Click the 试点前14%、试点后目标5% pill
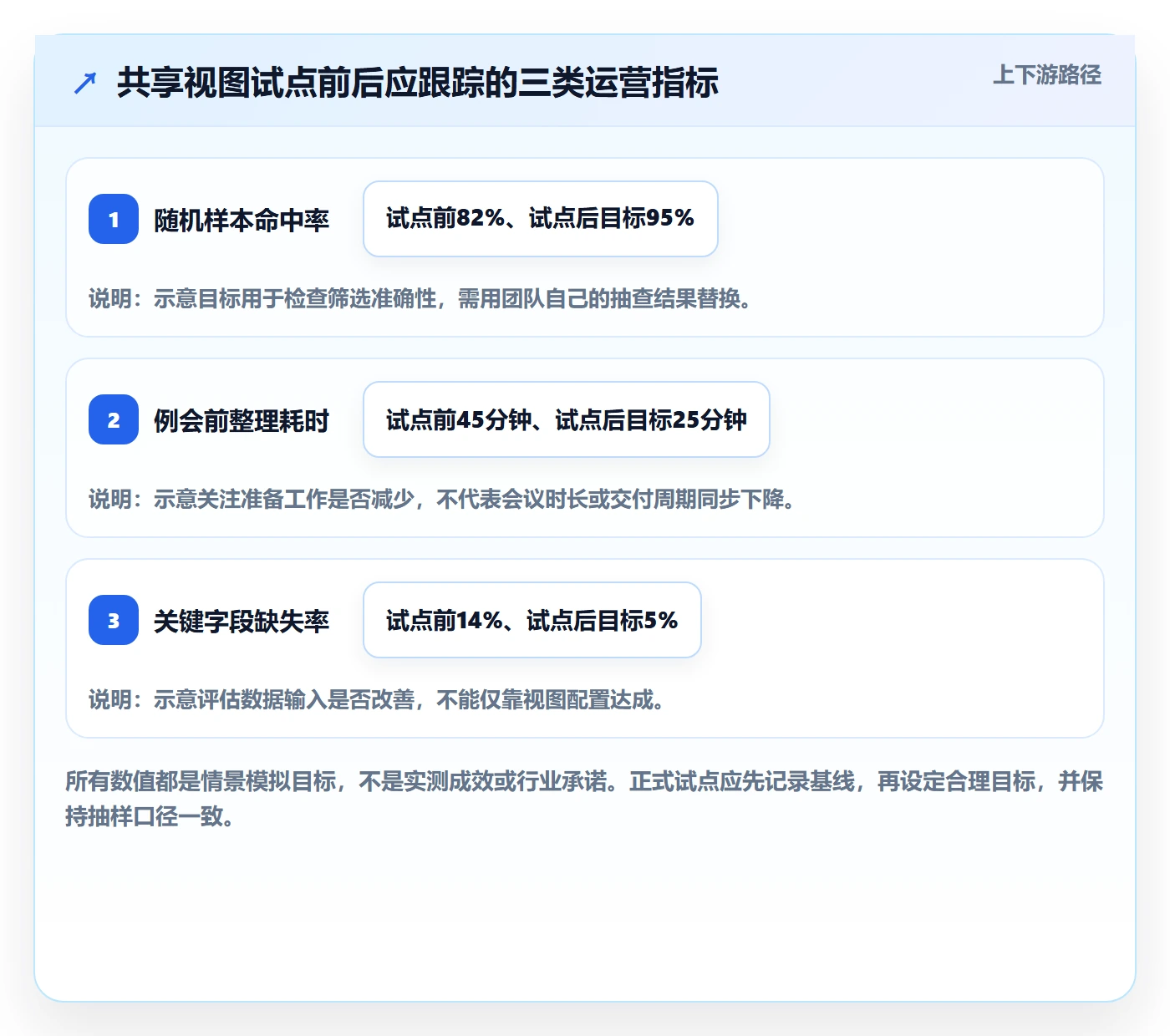 (x=532, y=620)
